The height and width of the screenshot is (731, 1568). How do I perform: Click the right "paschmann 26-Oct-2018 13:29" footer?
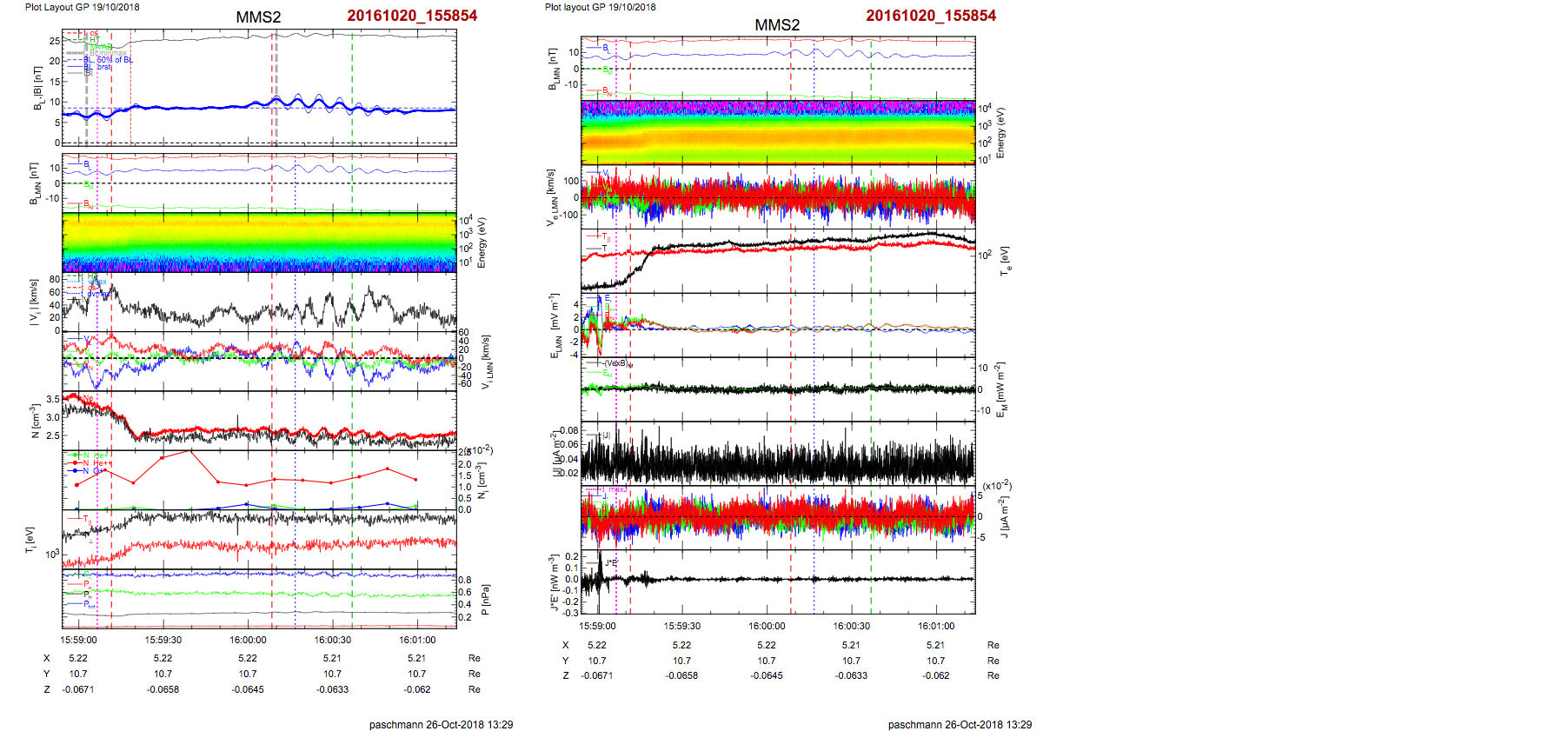click(960, 724)
